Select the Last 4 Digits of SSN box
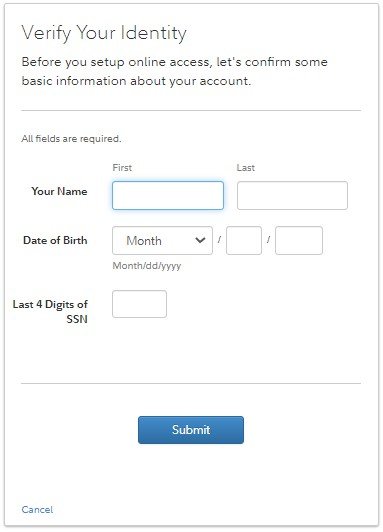The image size is (383, 532). coord(139,304)
